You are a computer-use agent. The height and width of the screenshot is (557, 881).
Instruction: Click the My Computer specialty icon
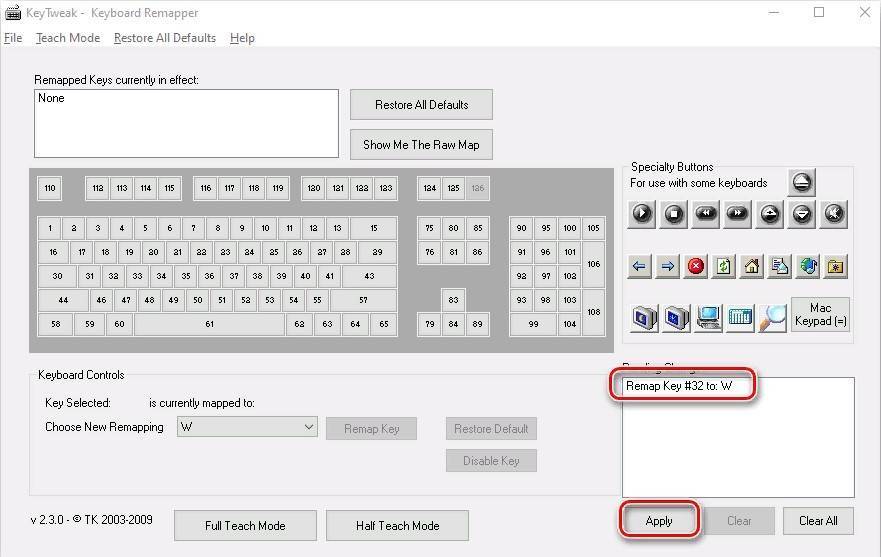[x=708, y=318]
